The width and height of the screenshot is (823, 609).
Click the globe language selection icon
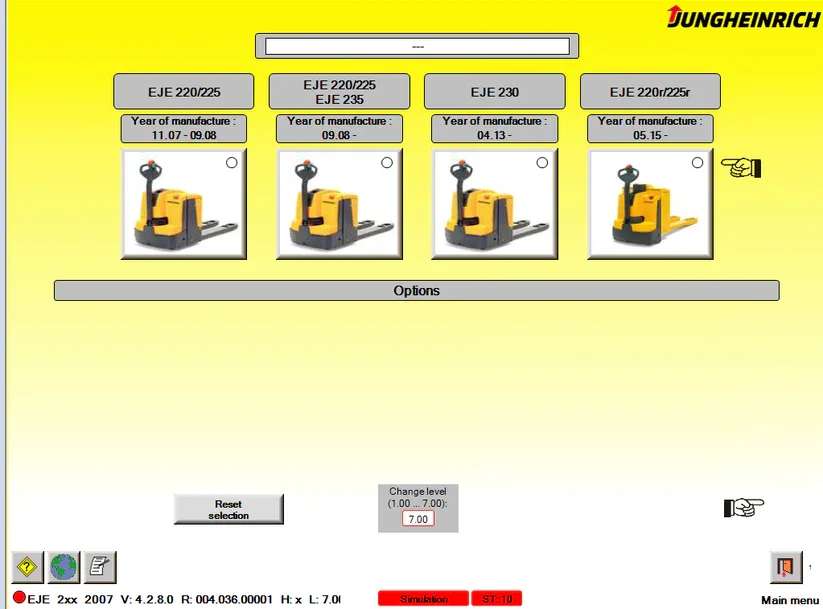[x=62, y=566]
